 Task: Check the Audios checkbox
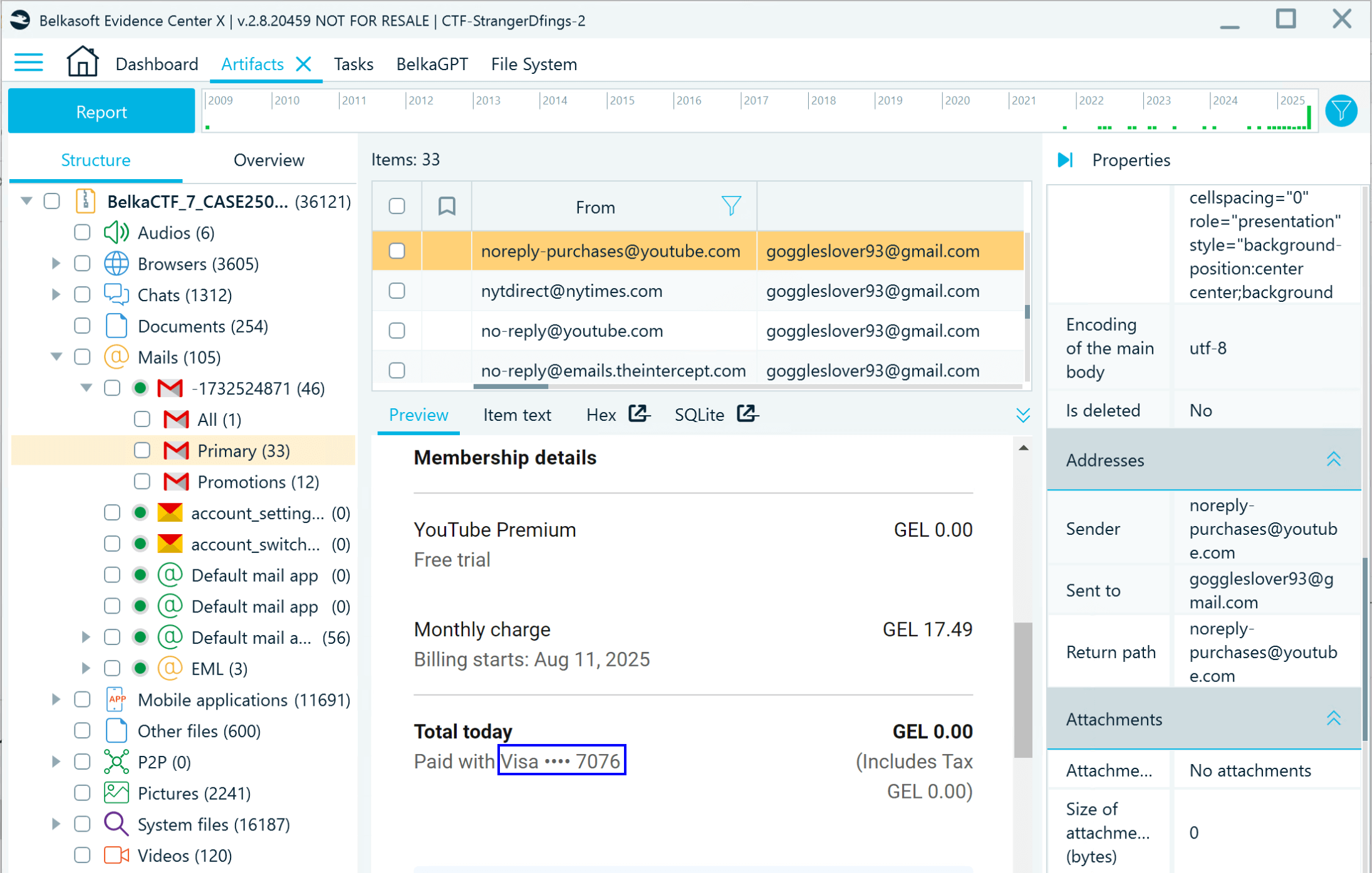82,232
